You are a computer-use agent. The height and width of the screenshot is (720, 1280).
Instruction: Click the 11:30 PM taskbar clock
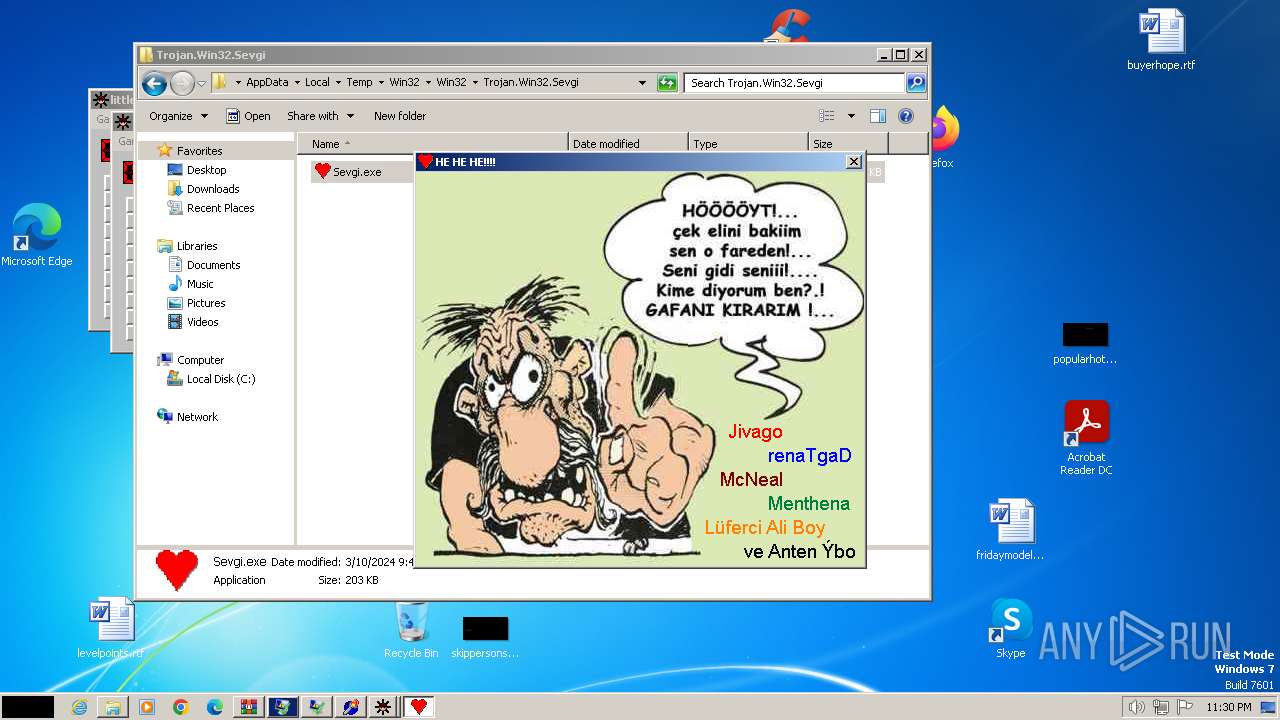coord(1228,707)
